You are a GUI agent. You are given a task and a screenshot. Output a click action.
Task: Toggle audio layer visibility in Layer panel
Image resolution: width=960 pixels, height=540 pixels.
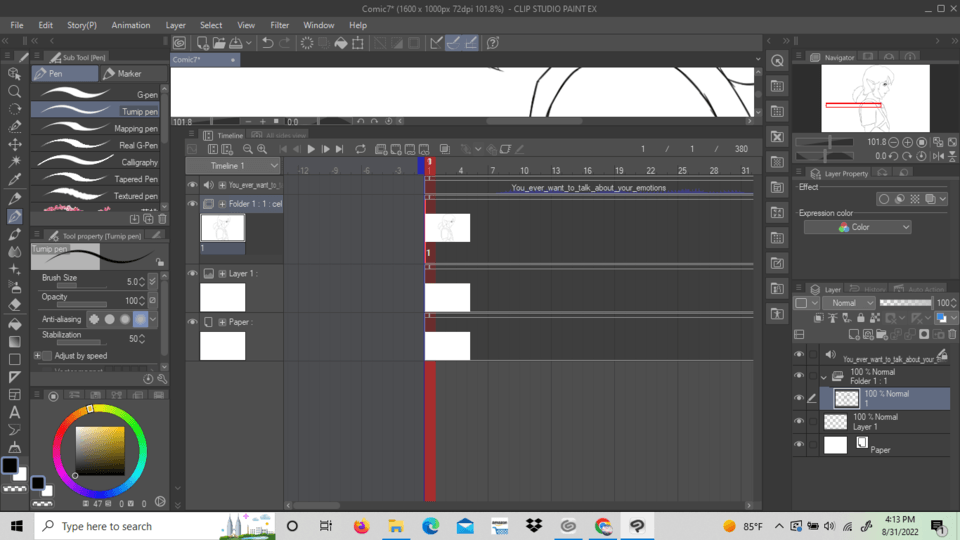tap(799, 354)
